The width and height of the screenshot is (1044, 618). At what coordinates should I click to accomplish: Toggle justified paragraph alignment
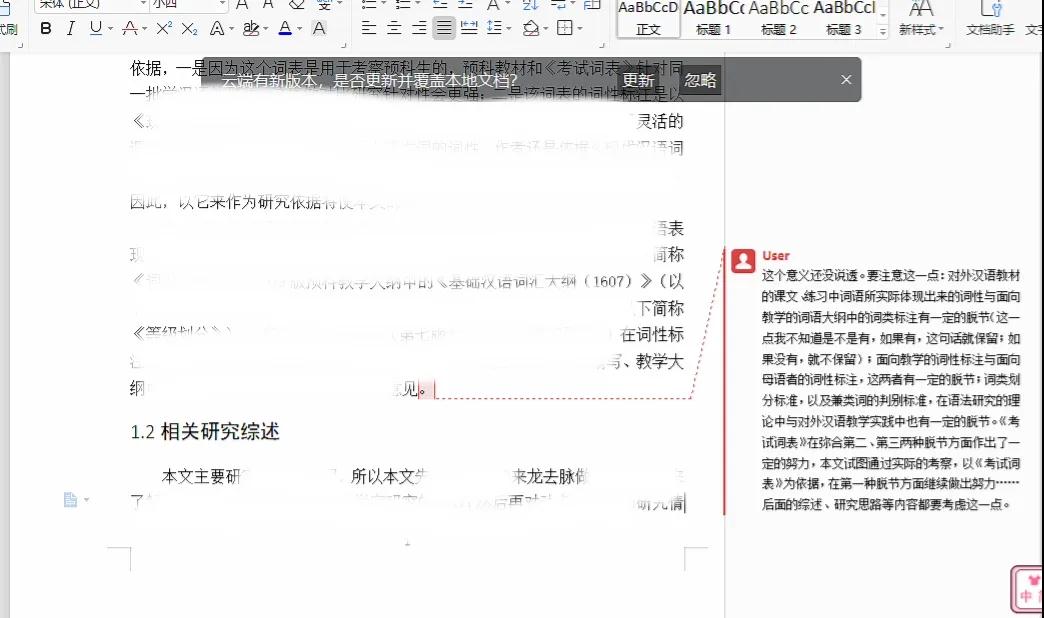point(444,28)
